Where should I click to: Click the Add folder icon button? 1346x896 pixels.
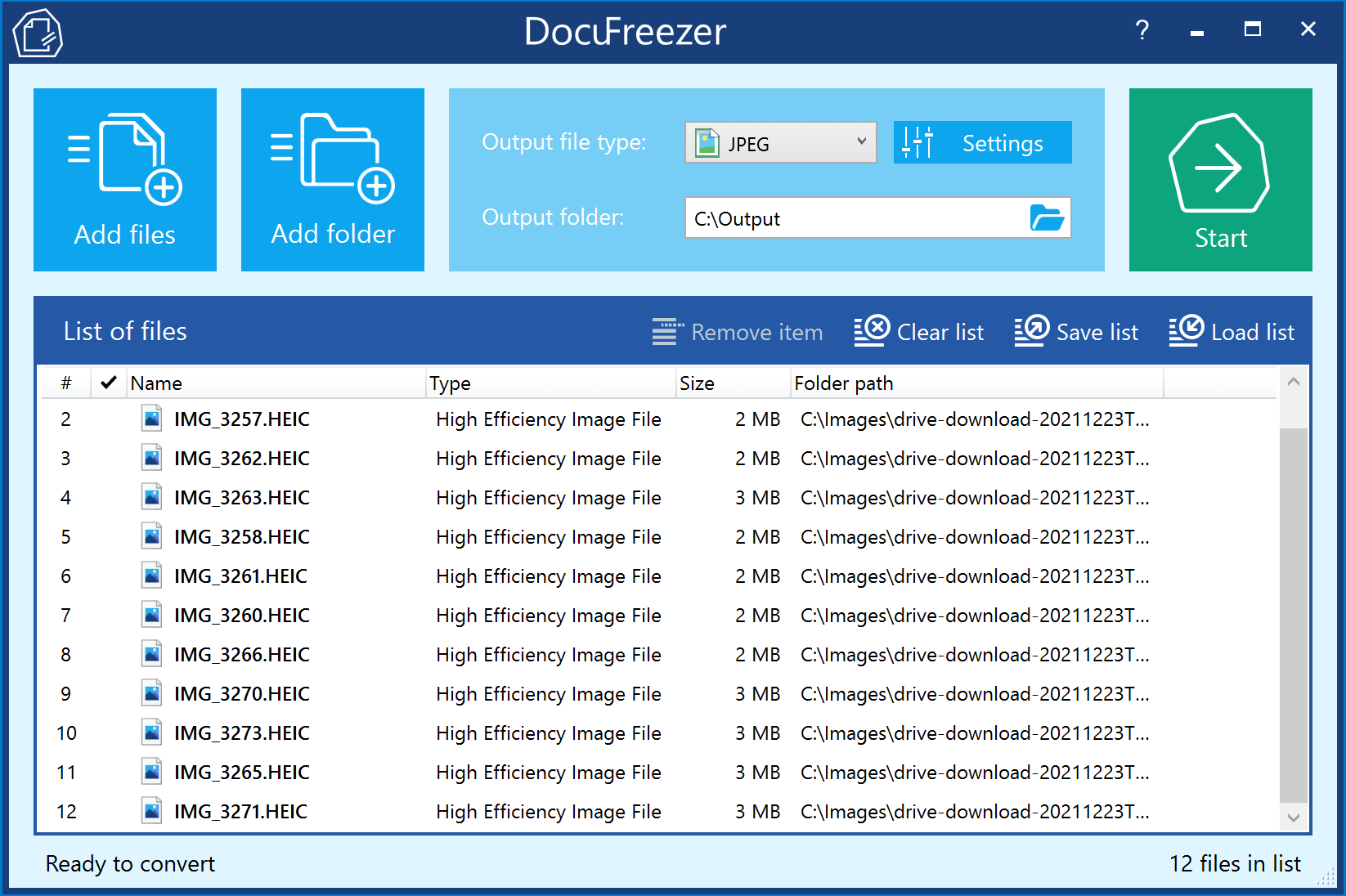coord(333,180)
